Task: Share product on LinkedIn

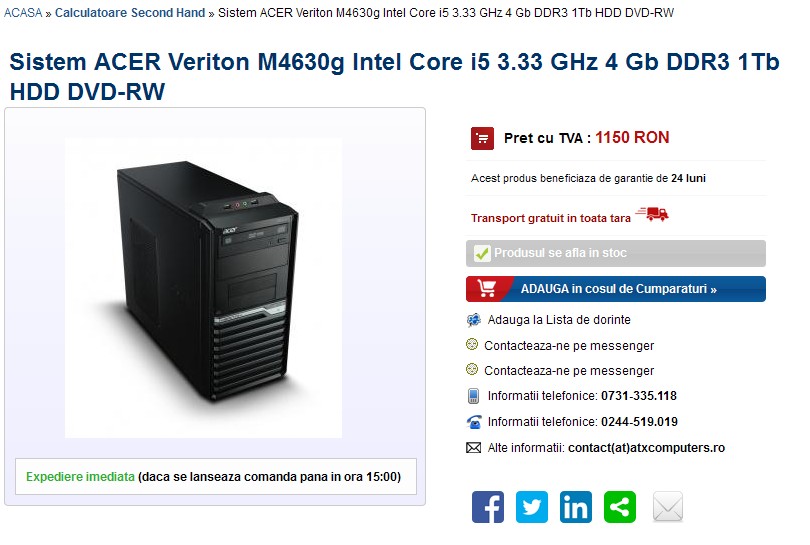Action: (575, 507)
